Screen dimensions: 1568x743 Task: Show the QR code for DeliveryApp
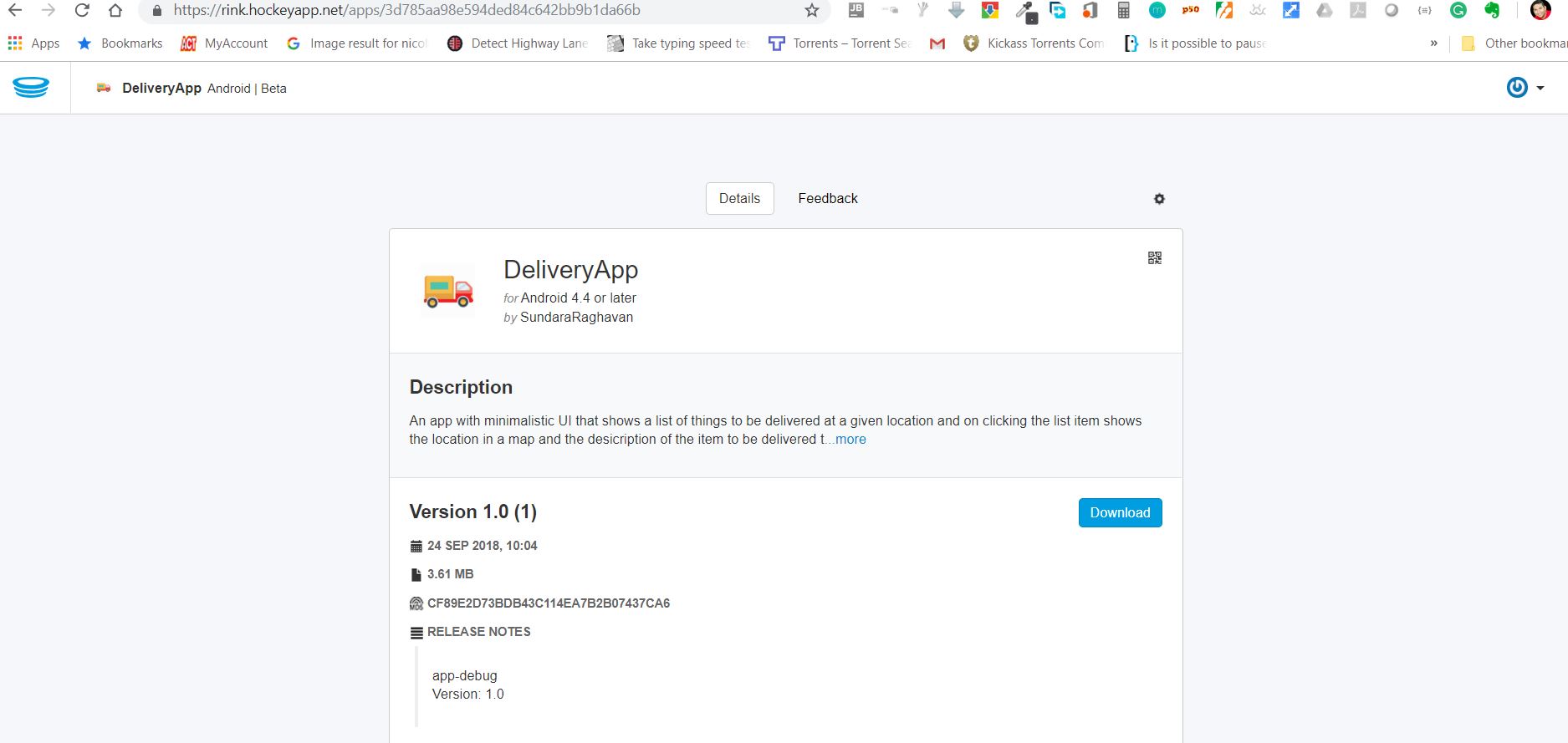tap(1155, 257)
